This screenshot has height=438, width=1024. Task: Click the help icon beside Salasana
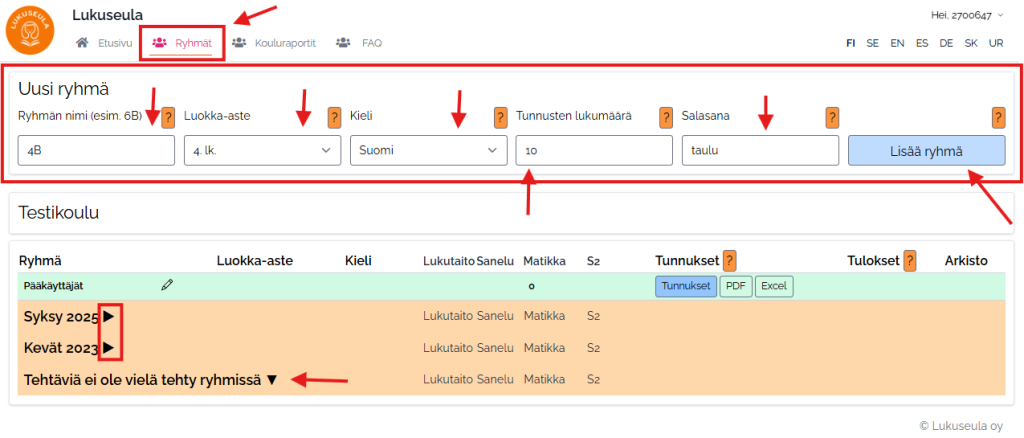(832, 117)
